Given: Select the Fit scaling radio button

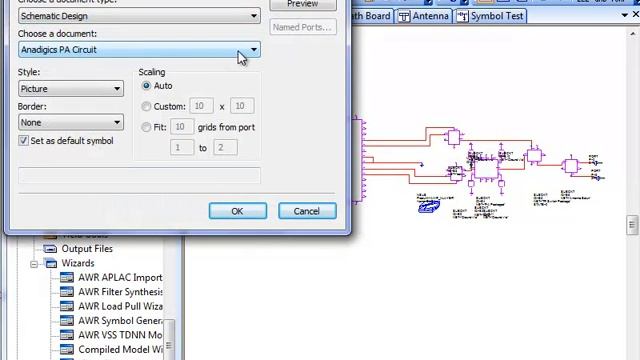Looking at the screenshot, I should pos(146,127).
